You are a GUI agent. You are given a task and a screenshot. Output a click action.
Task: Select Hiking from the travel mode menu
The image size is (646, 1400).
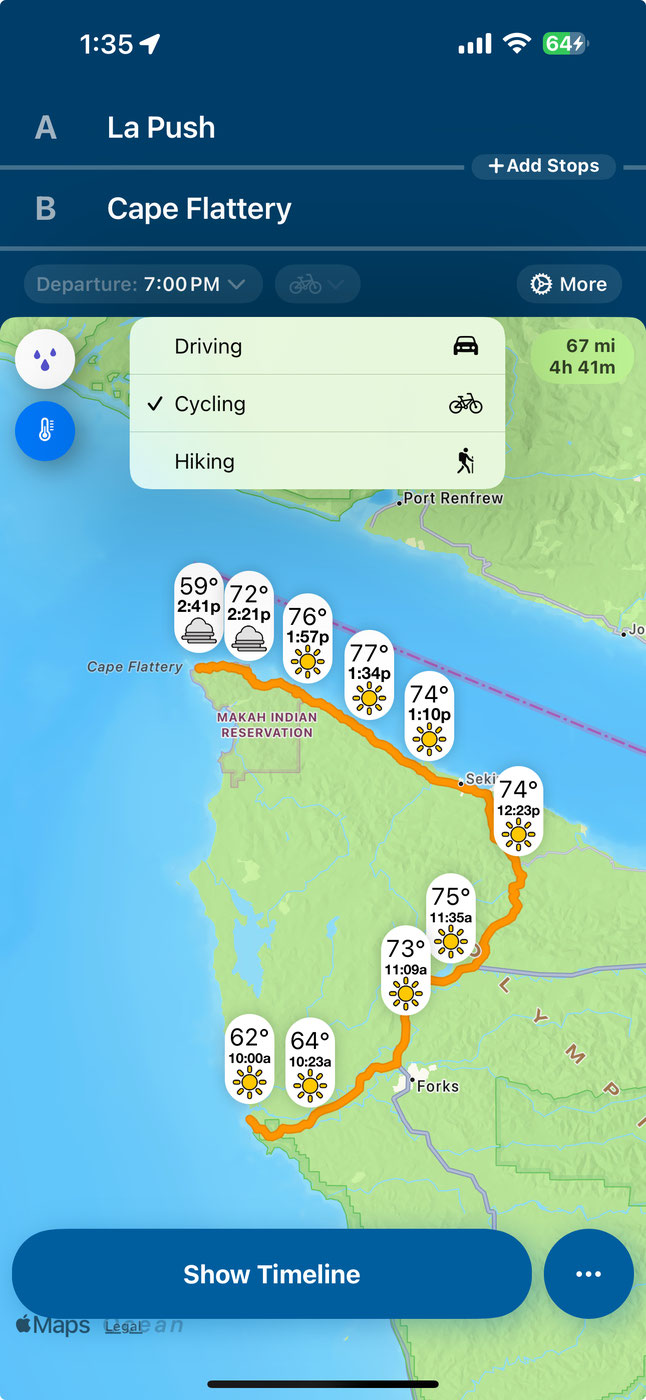pyautogui.click(x=317, y=461)
